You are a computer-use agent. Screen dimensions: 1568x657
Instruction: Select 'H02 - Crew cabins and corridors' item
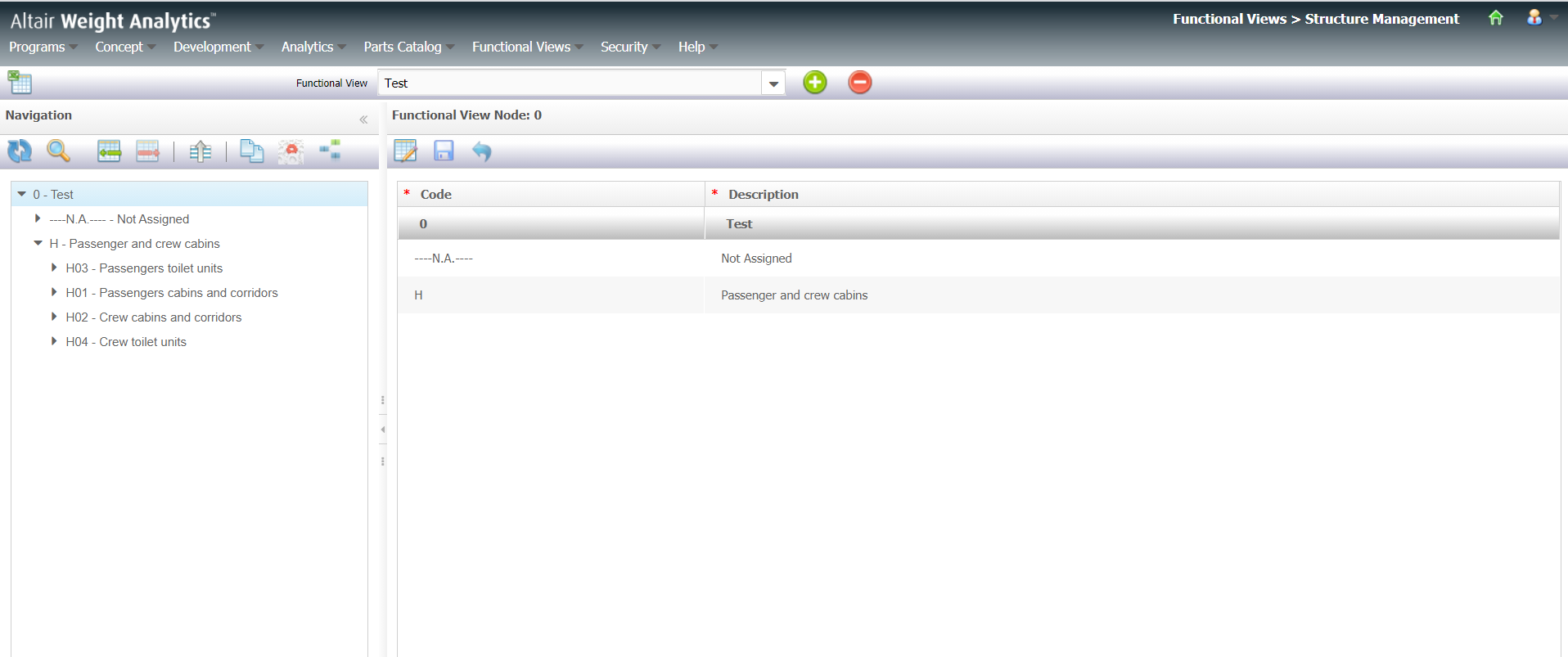pyautogui.click(x=154, y=317)
